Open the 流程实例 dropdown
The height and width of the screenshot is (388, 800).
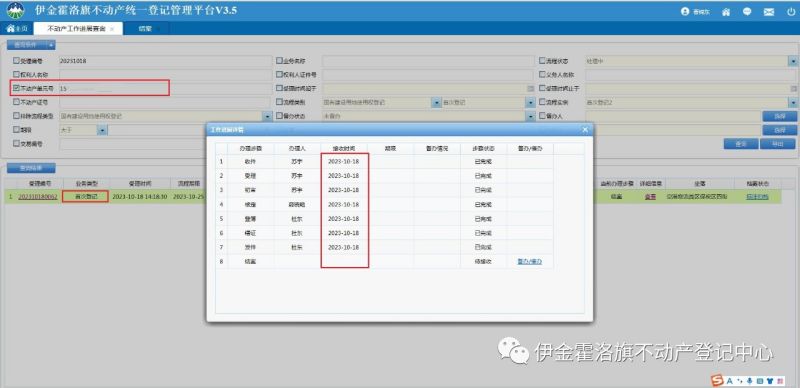pyautogui.click(x=793, y=103)
